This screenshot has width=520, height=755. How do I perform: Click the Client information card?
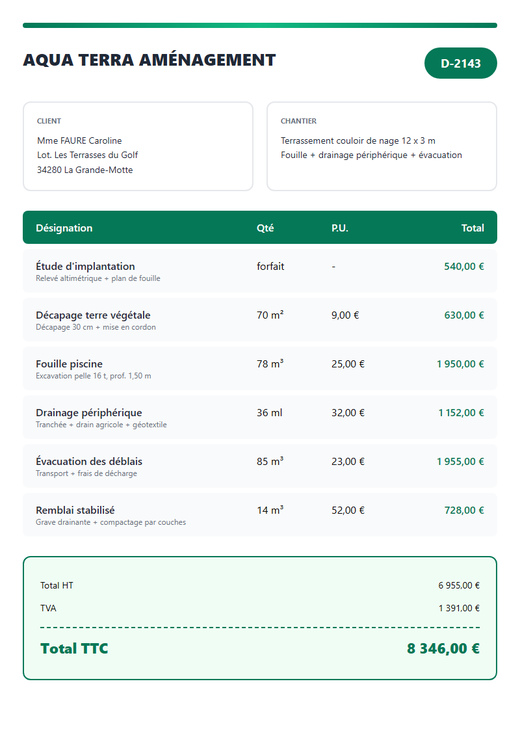tap(138, 146)
